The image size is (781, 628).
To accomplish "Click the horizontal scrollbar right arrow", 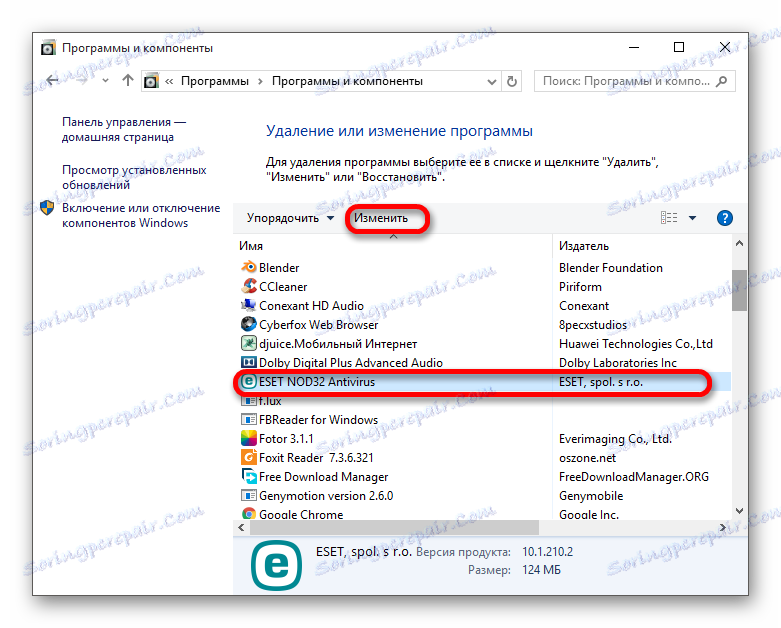I will tap(723, 527).
